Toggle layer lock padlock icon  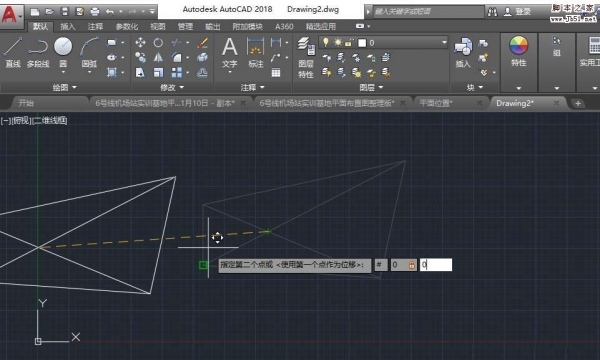[348, 42]
